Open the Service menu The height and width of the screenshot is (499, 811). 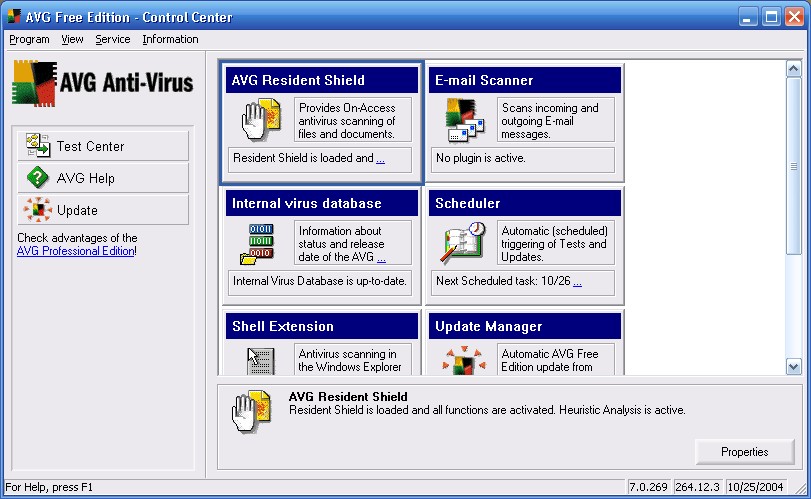point(112,39)
